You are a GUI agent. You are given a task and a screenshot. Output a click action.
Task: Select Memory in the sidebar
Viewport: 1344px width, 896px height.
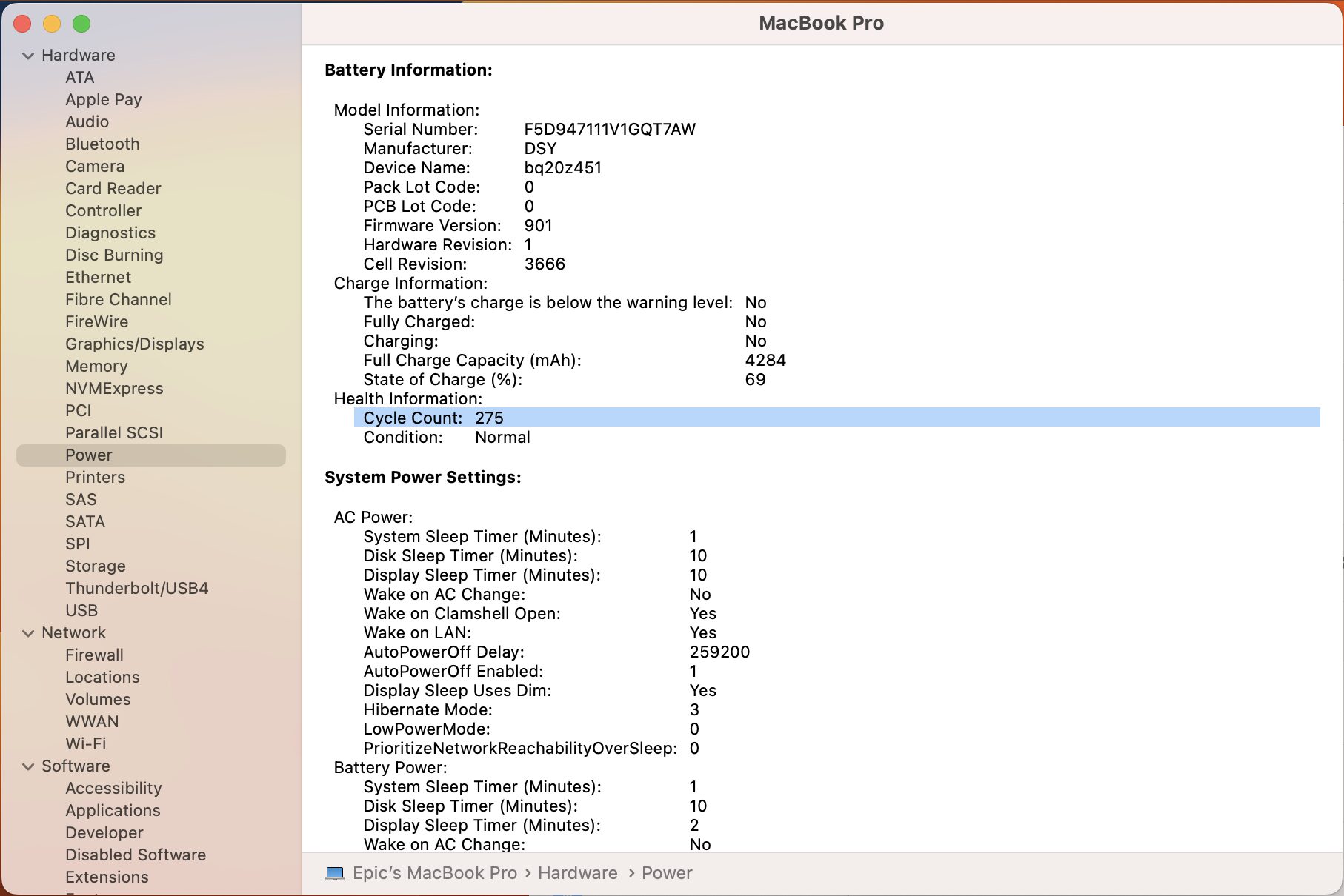pos(96,367)
